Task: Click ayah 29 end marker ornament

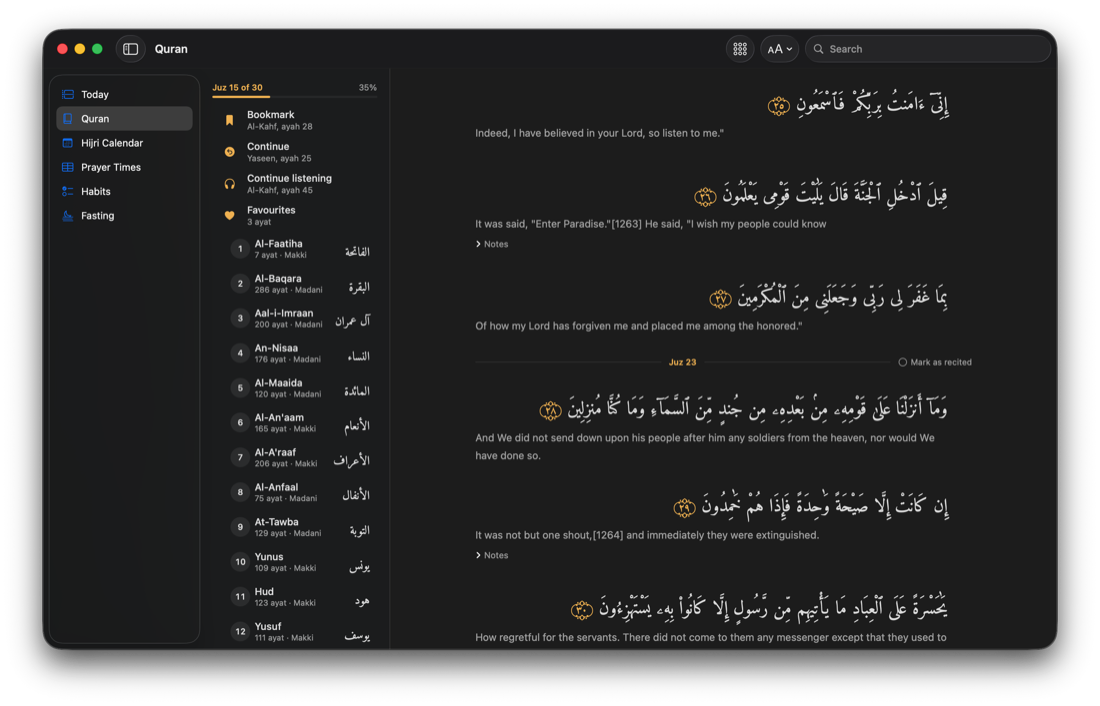Action: pyautogui.click(x=684, y=507)
